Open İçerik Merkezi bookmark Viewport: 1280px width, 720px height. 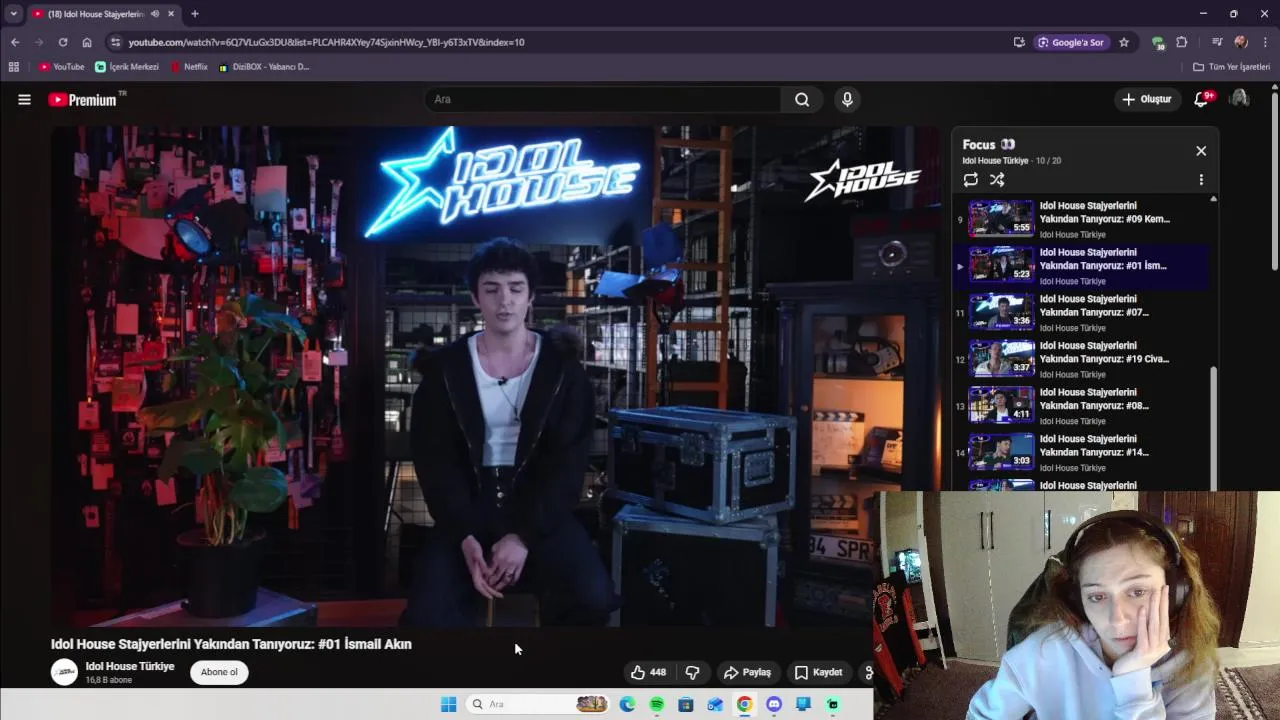tap(127, 67)
